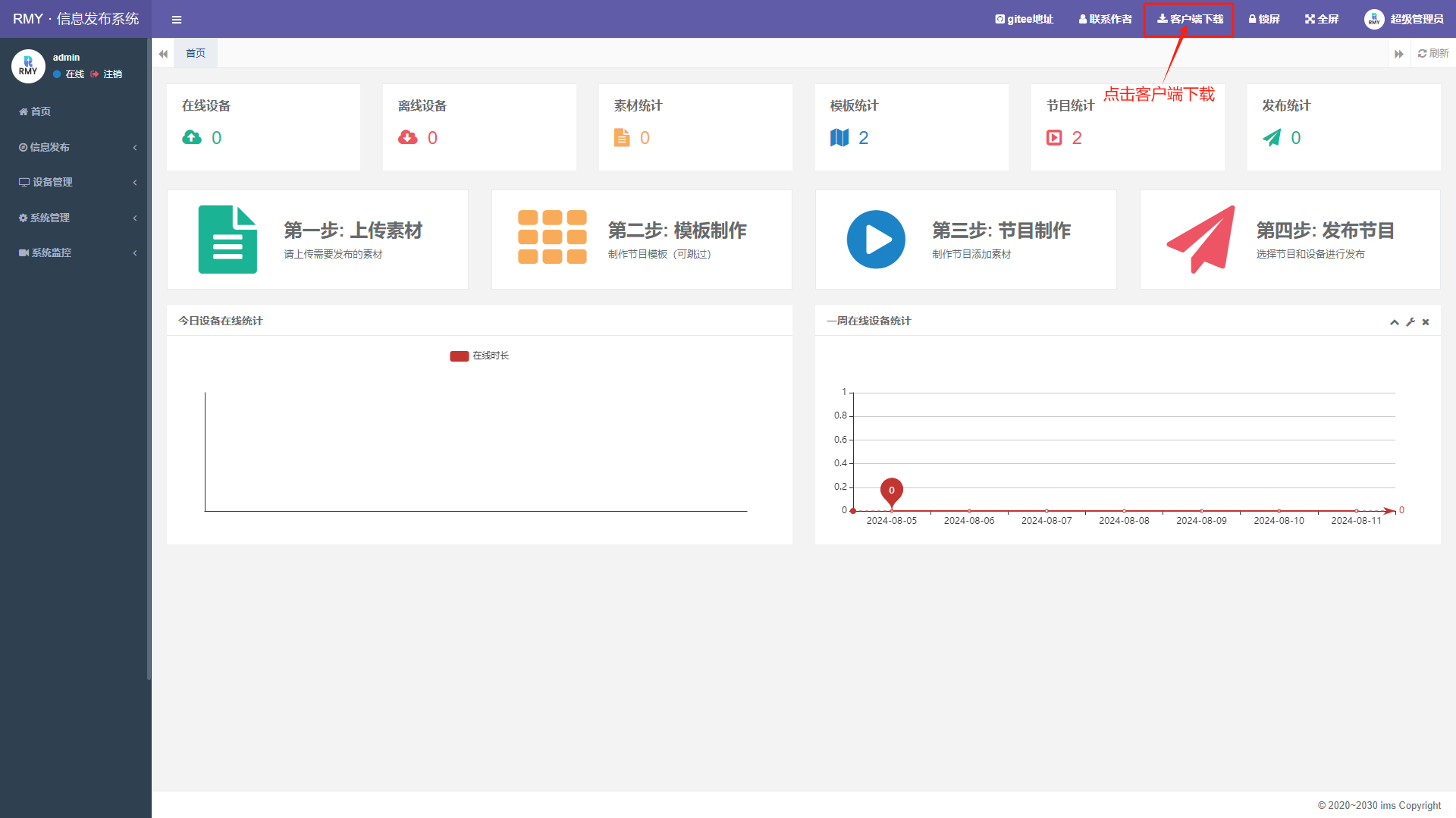Refresh the page using 刷新 button
This screenshot has height=818, width=1456.
1432,52
